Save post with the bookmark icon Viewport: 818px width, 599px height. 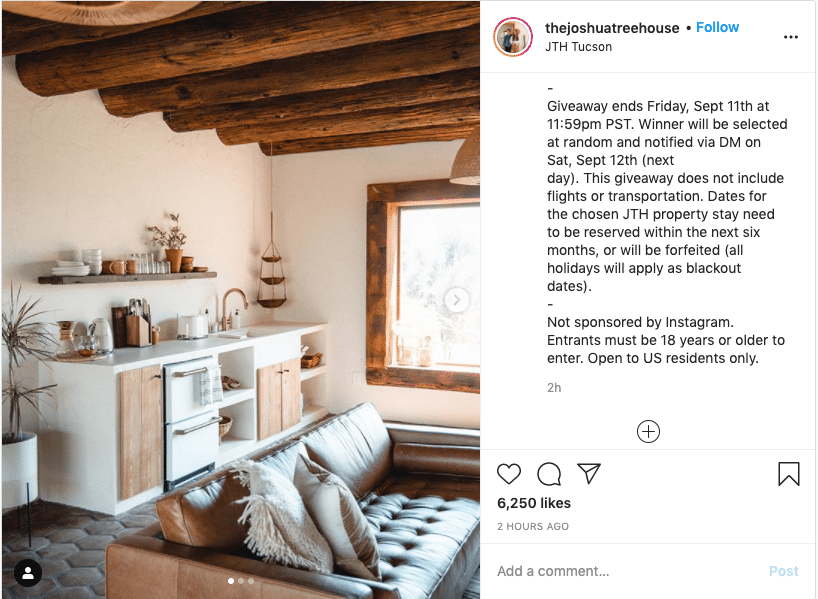tap(788, 474)
